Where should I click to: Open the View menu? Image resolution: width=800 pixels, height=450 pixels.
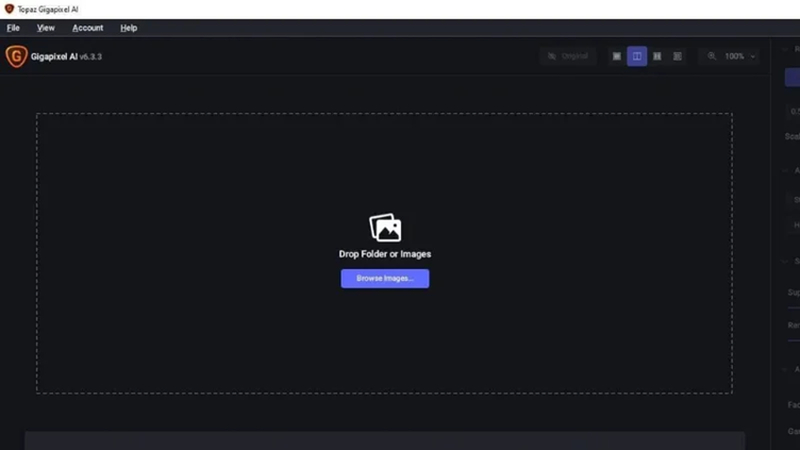click(45, 28)
